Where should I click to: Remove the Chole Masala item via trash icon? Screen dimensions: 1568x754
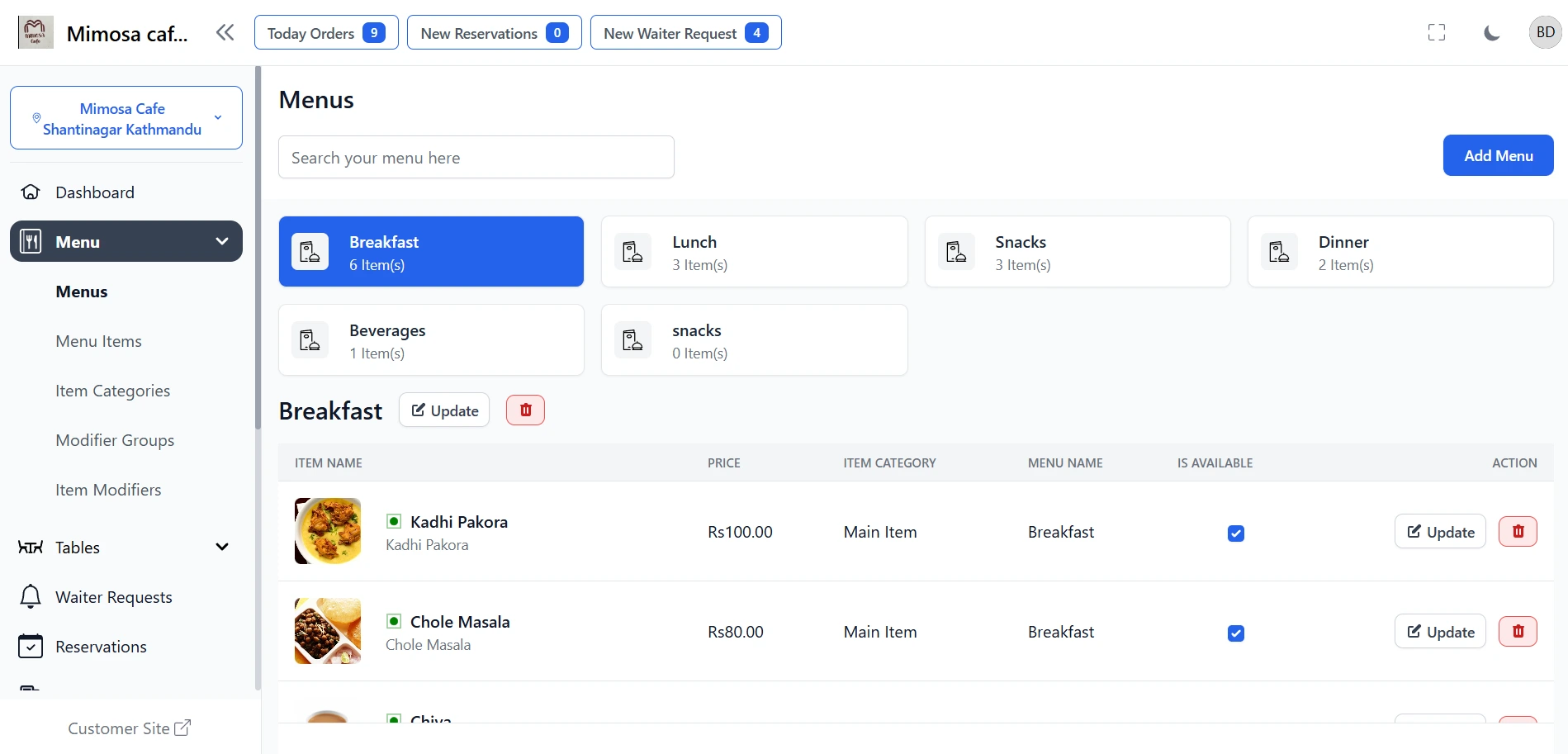1517,632
